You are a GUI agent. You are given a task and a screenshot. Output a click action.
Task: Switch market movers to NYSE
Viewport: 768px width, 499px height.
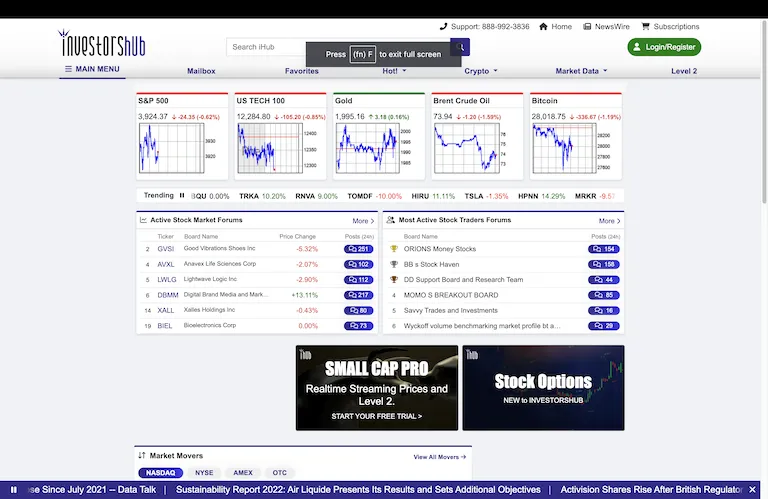(x=204, y=472)
